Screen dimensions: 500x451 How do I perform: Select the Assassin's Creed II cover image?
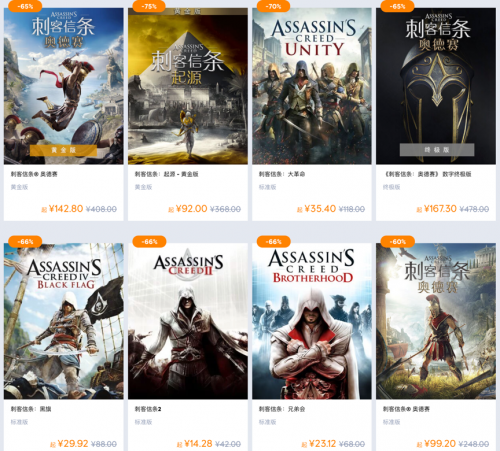(188, 321)
